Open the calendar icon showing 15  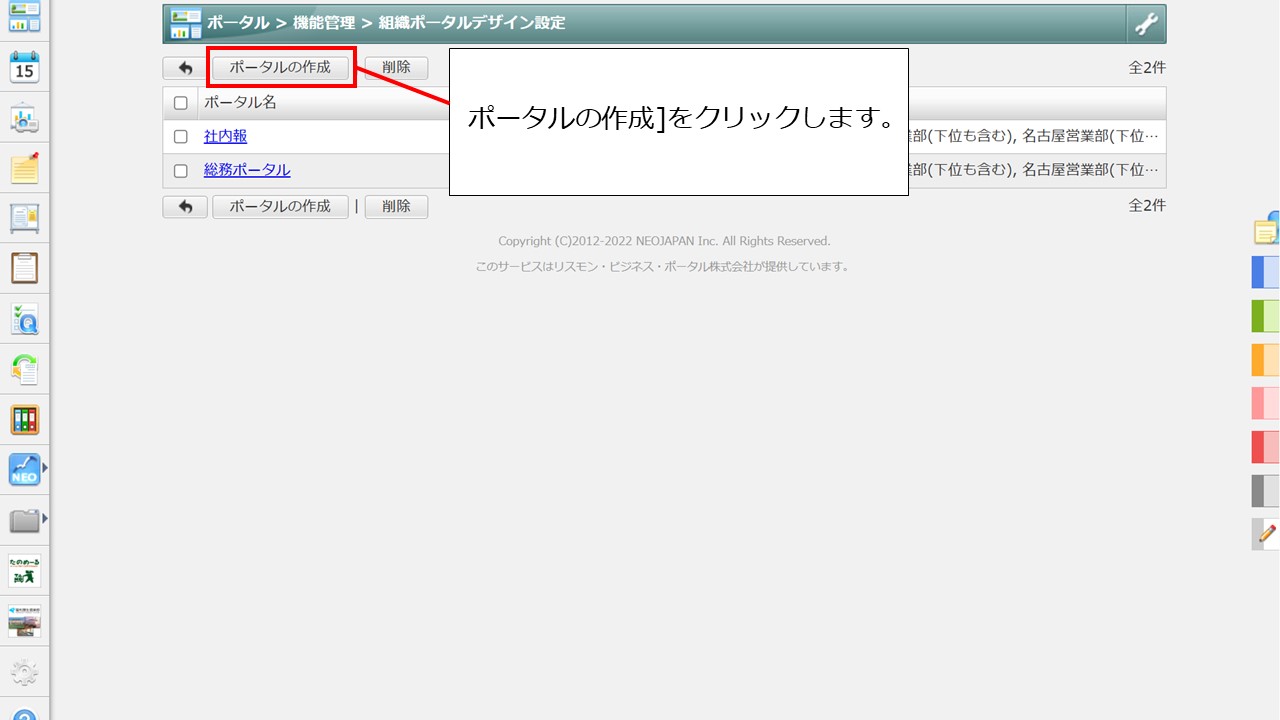coord(24,67)
